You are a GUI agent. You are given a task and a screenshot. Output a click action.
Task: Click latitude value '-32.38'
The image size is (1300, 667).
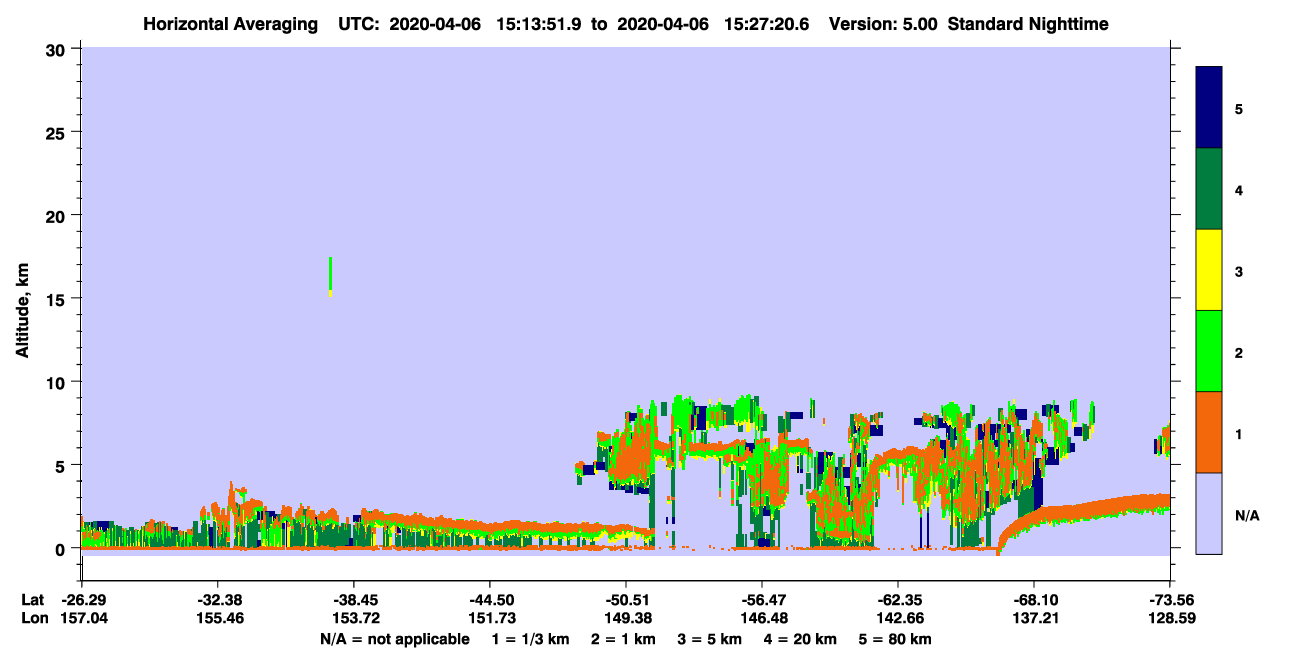[218, 600]
